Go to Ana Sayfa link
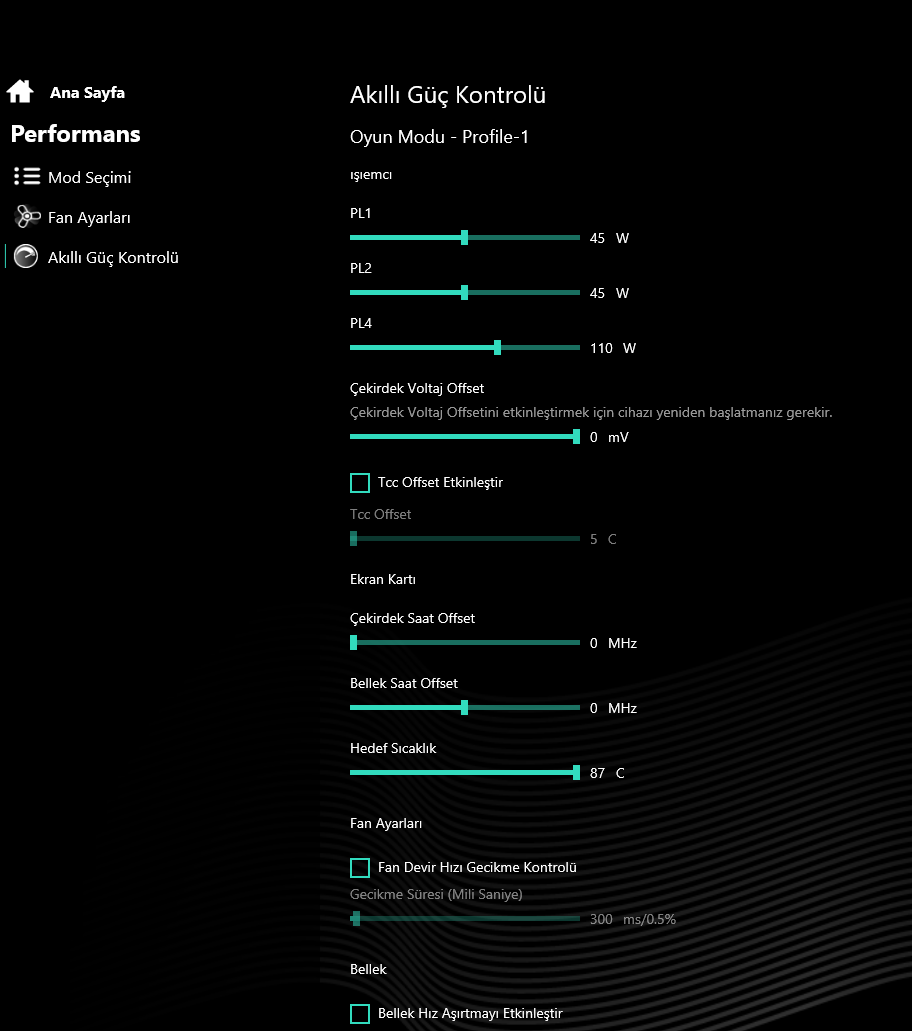Image resolution: width=912 pixels, height=1031 pixels. 87,93
